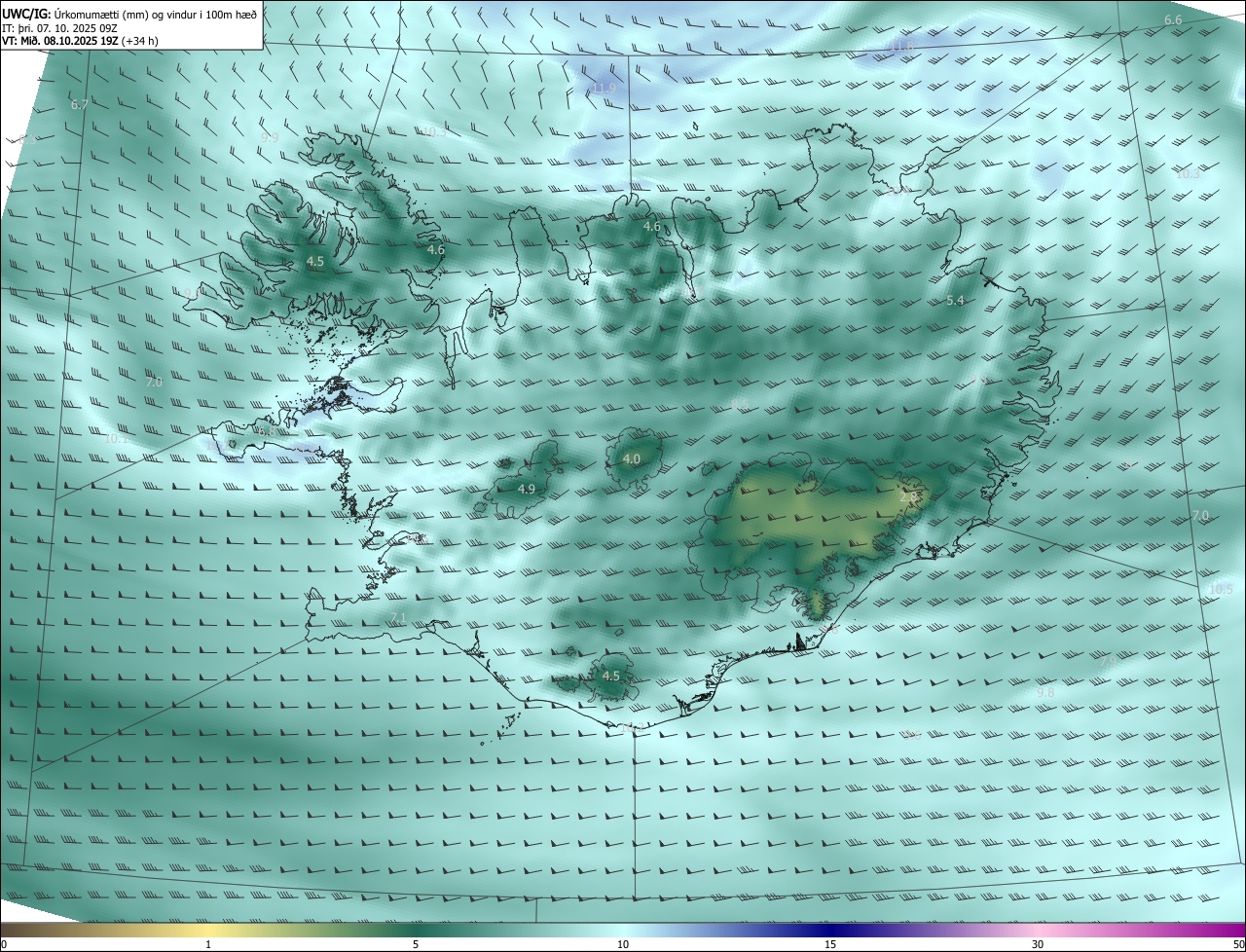1246x952 pixels.
Task: Click the UWC/IG Úrkomumætti title line
Action: click(129, 14)
